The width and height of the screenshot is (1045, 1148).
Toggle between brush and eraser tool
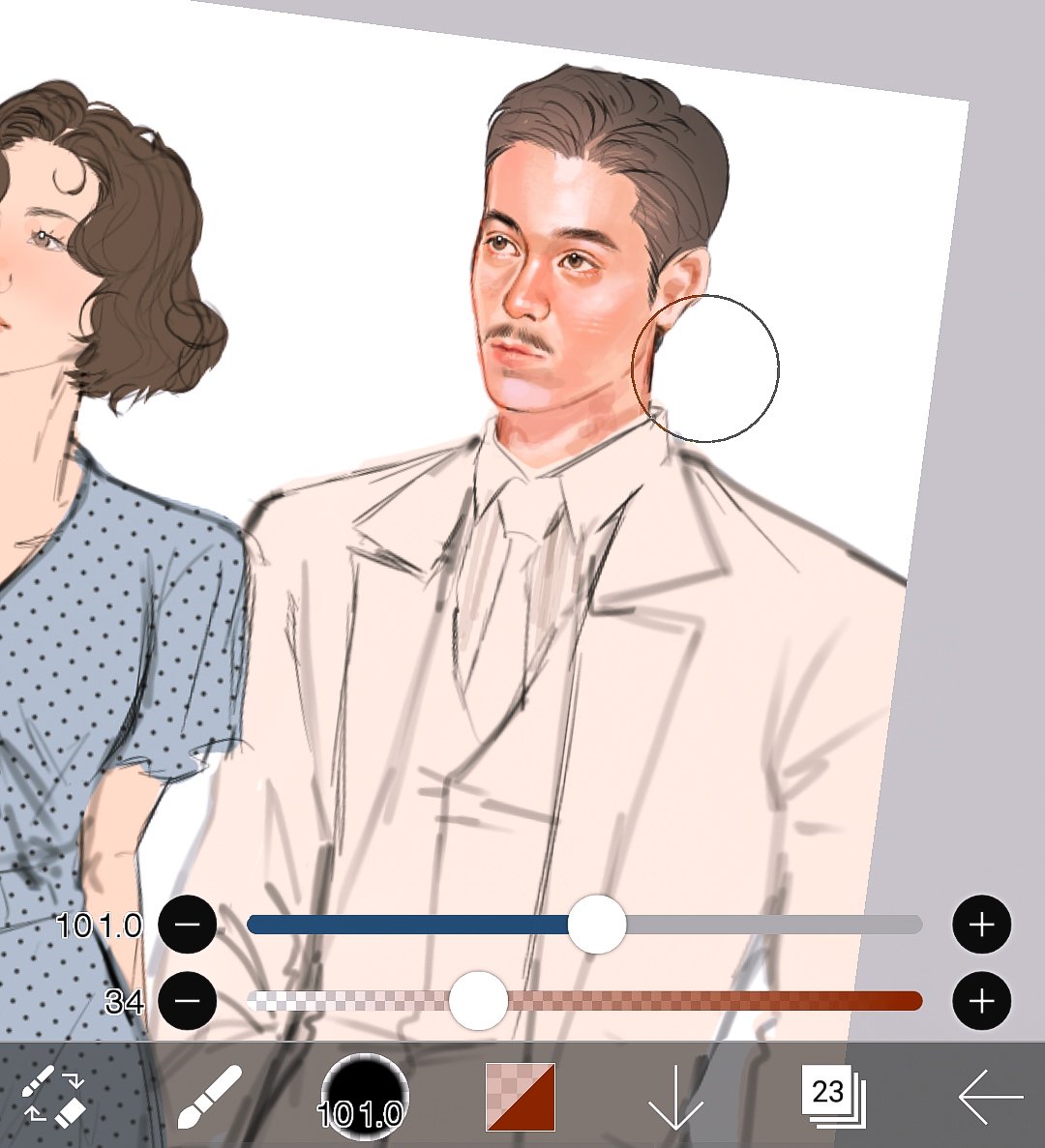point(54,1096)
